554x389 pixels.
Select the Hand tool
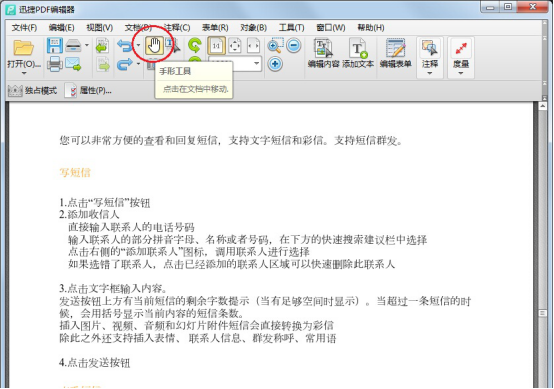154,46
